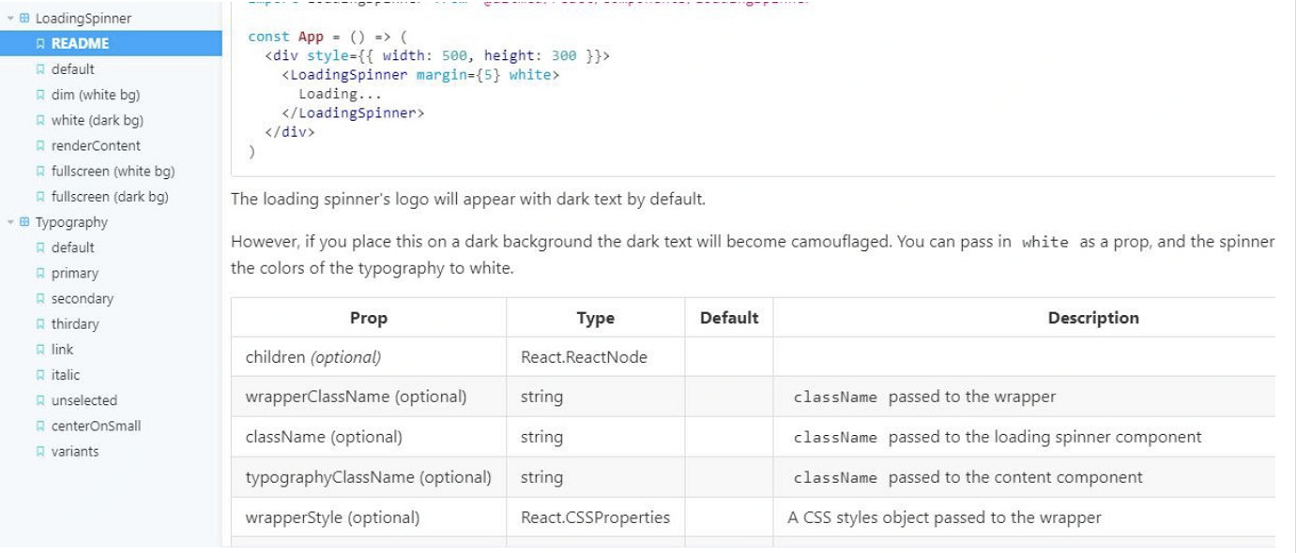The width and height of the screenshot is (1296, 553).
Task: Select the Typography primary story
Action: tap(74, 273)
